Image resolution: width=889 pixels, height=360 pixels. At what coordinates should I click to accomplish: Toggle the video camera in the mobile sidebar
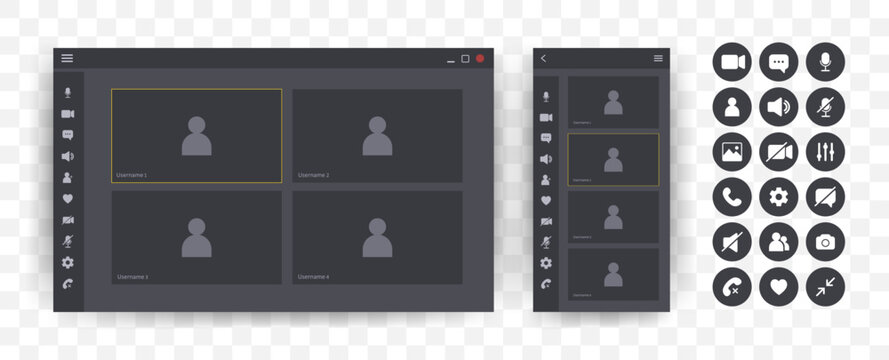pyautogui.click(x=546, y=117)
